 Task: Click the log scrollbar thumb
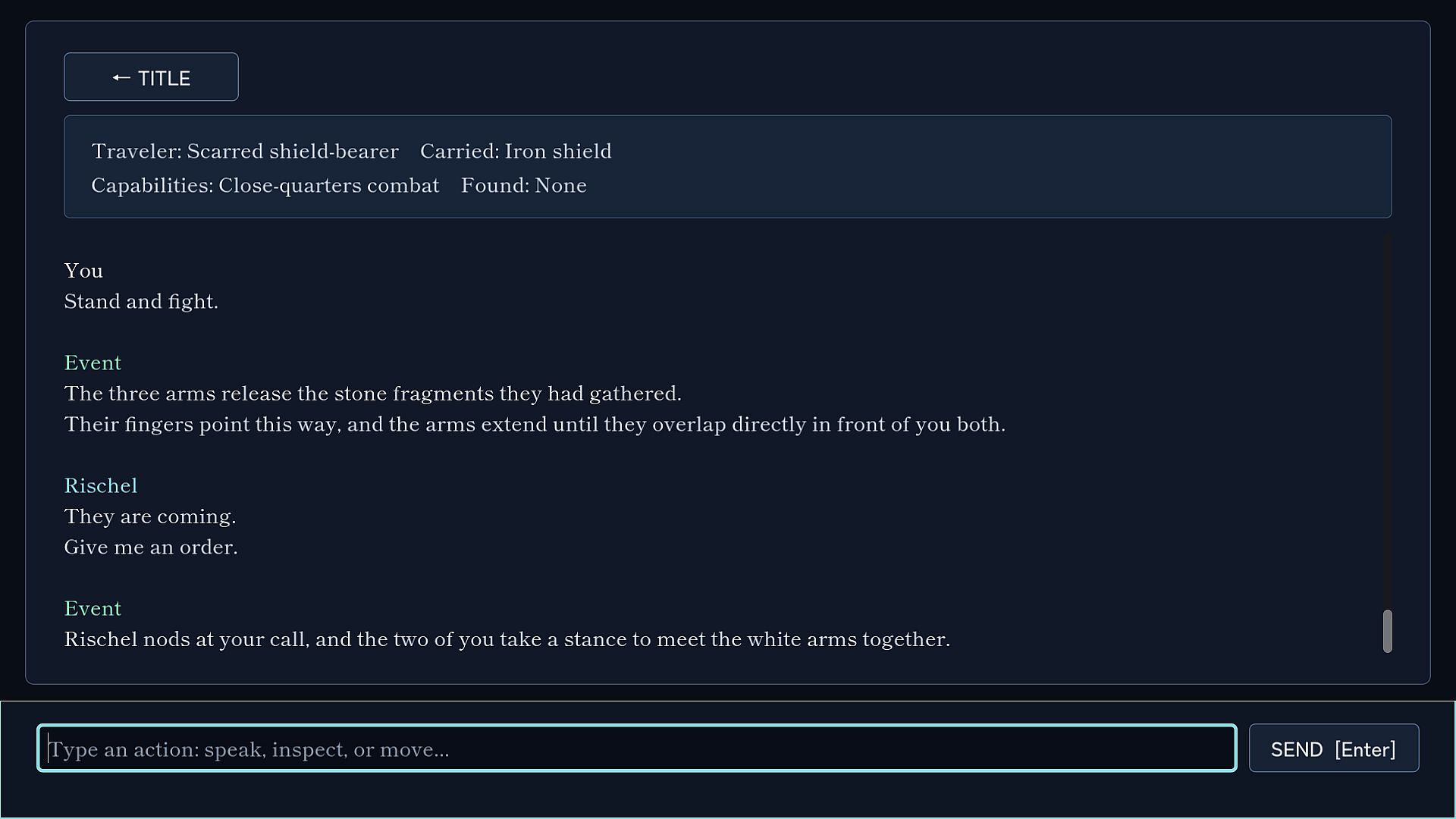pos(1388,631)
